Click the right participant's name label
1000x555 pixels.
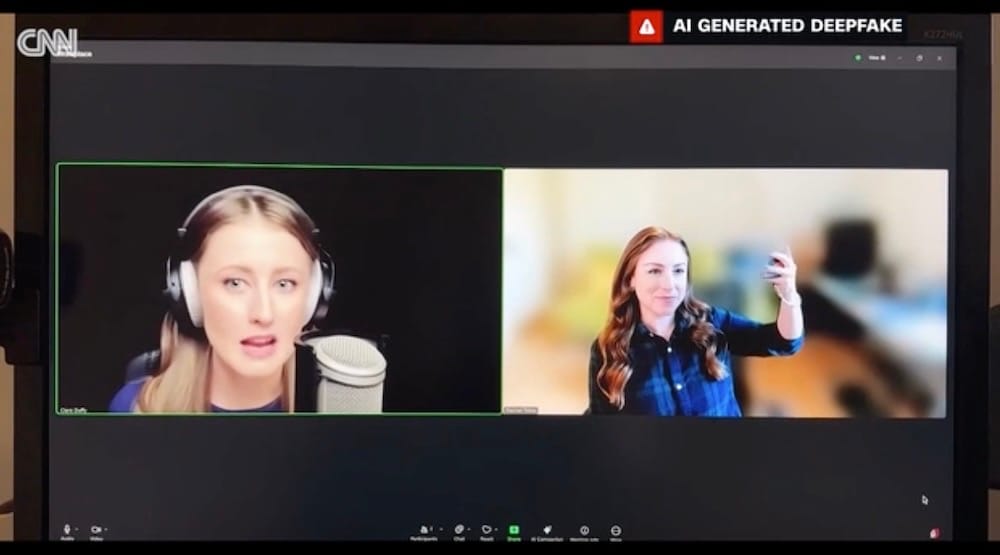click(521, 410)
